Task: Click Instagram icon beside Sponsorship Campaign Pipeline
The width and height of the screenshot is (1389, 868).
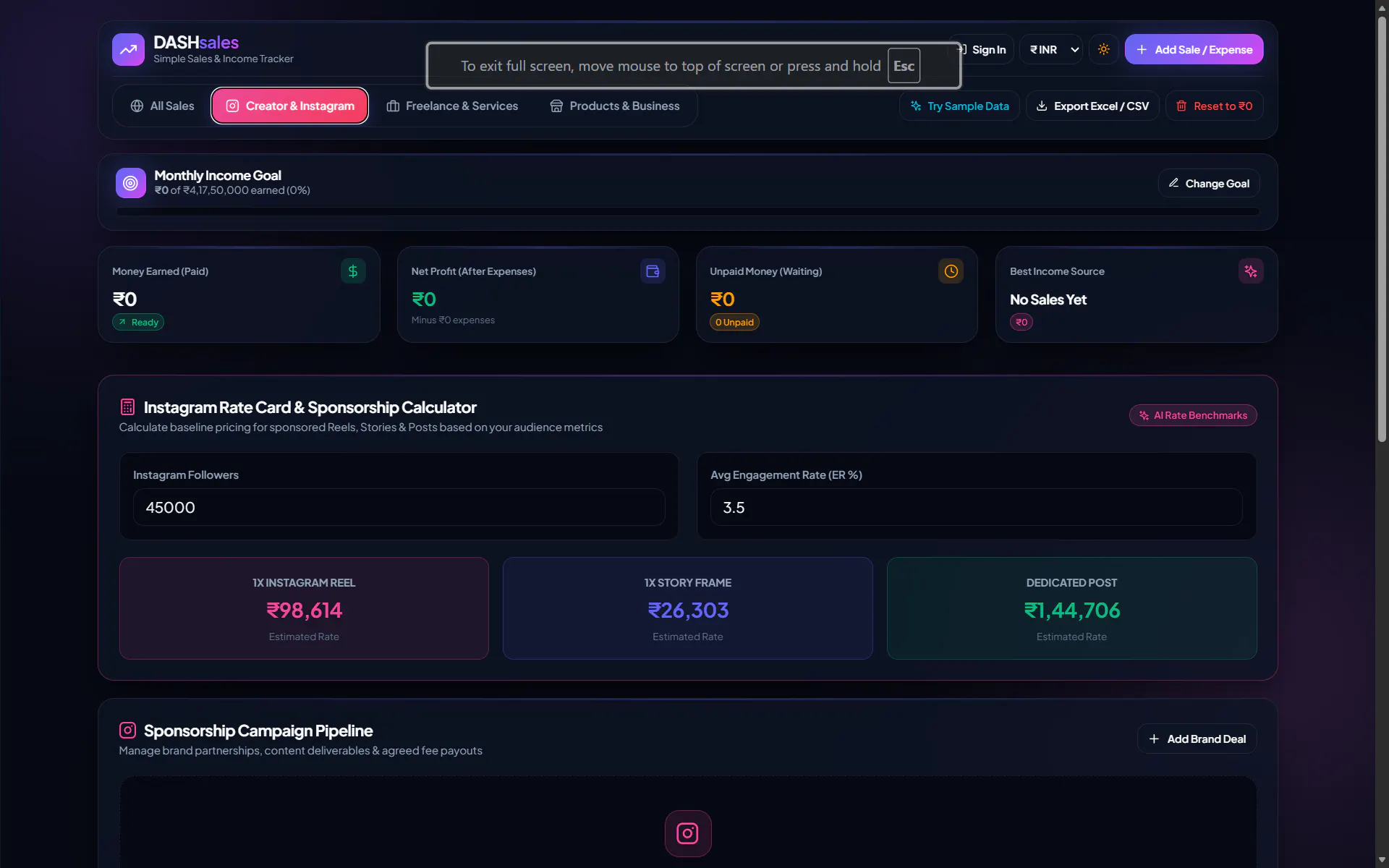Action: (127, 730)
